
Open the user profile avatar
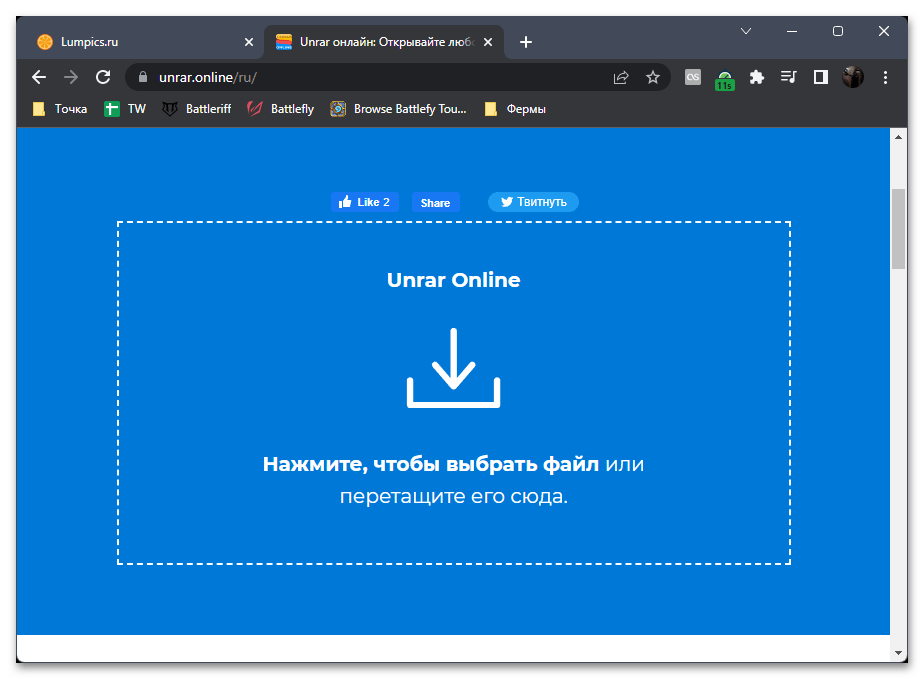pos(853,77)
